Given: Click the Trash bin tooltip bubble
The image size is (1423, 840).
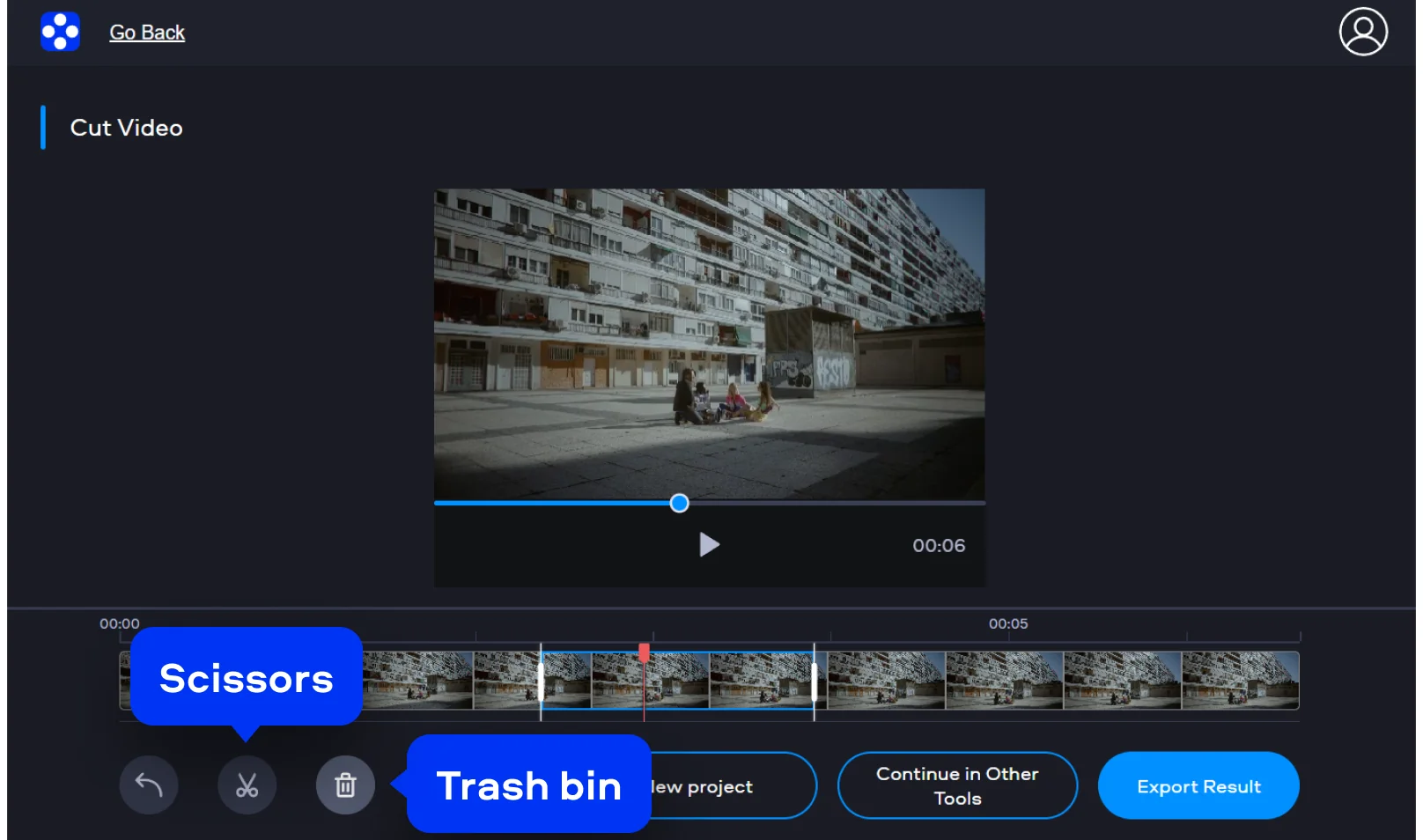Looking at the screenshot, I should (528, 785).
